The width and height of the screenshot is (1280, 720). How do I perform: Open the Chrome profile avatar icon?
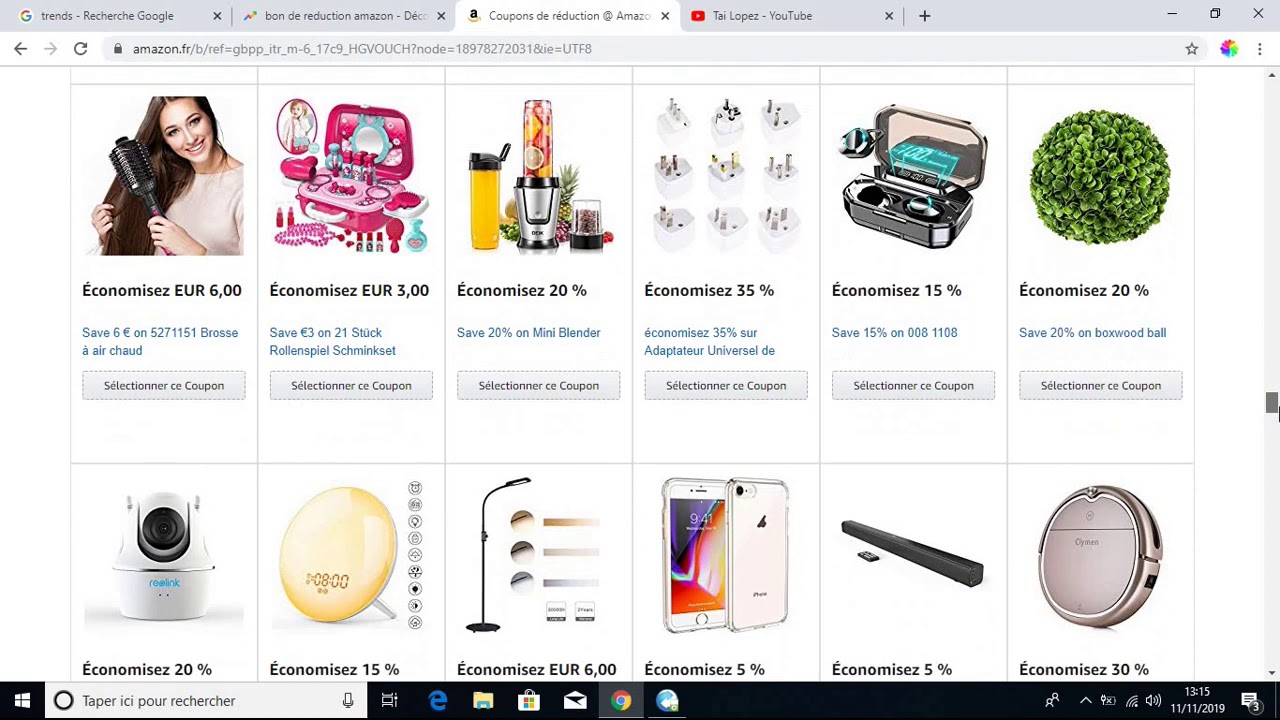coord(1229,48)
